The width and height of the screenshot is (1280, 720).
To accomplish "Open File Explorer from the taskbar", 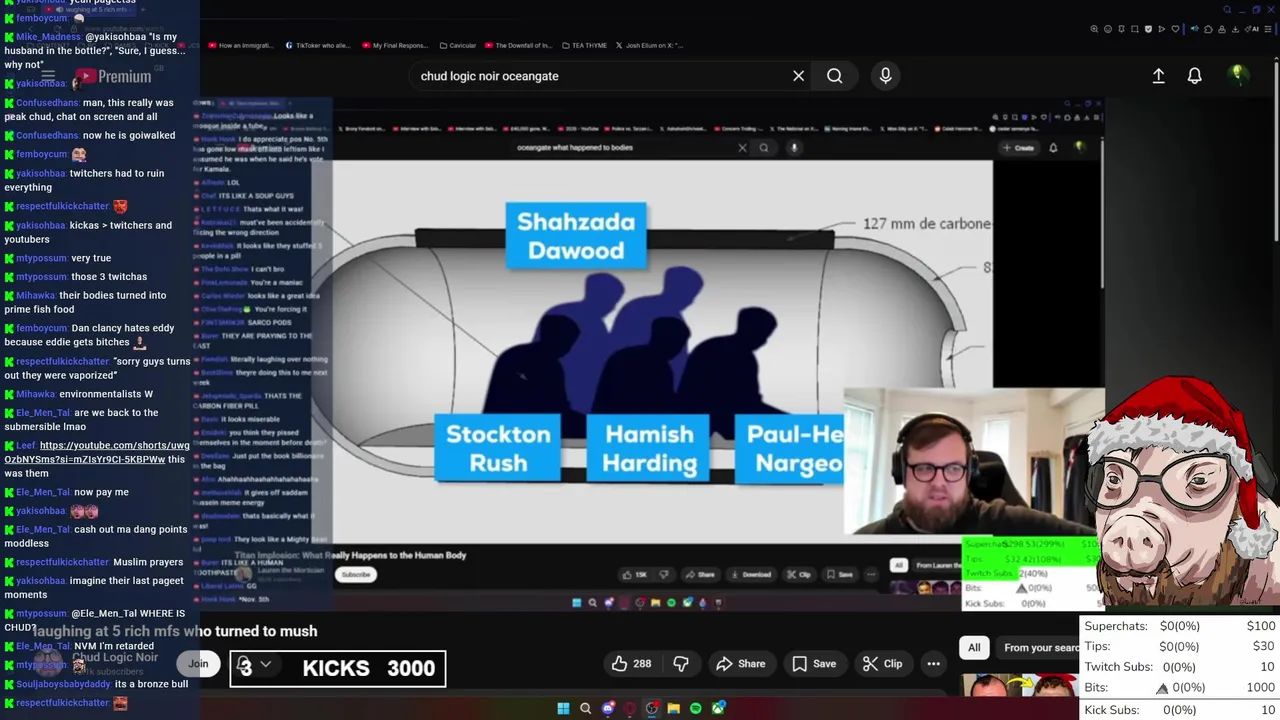I will tap(674, 708).
